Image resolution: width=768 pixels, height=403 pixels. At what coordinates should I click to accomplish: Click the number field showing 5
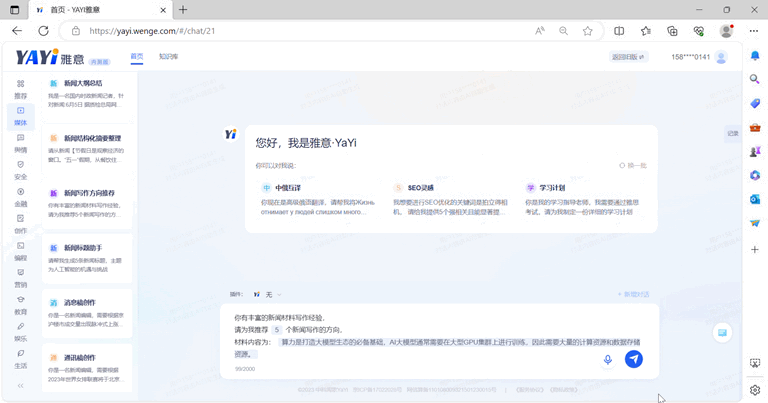[277, 330]
